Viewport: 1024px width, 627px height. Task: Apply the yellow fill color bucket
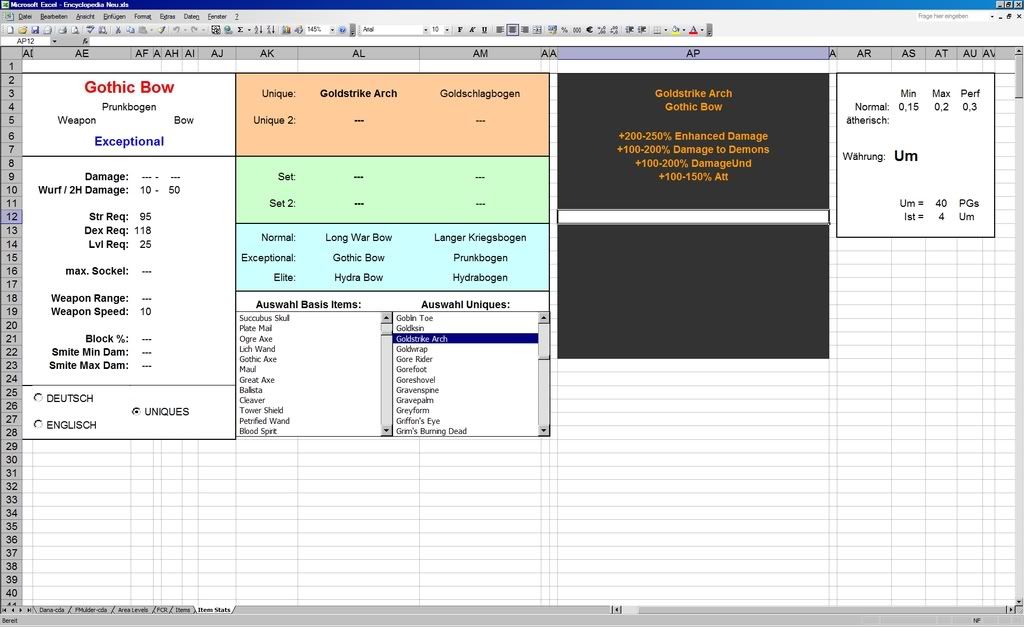coord(675,29)
